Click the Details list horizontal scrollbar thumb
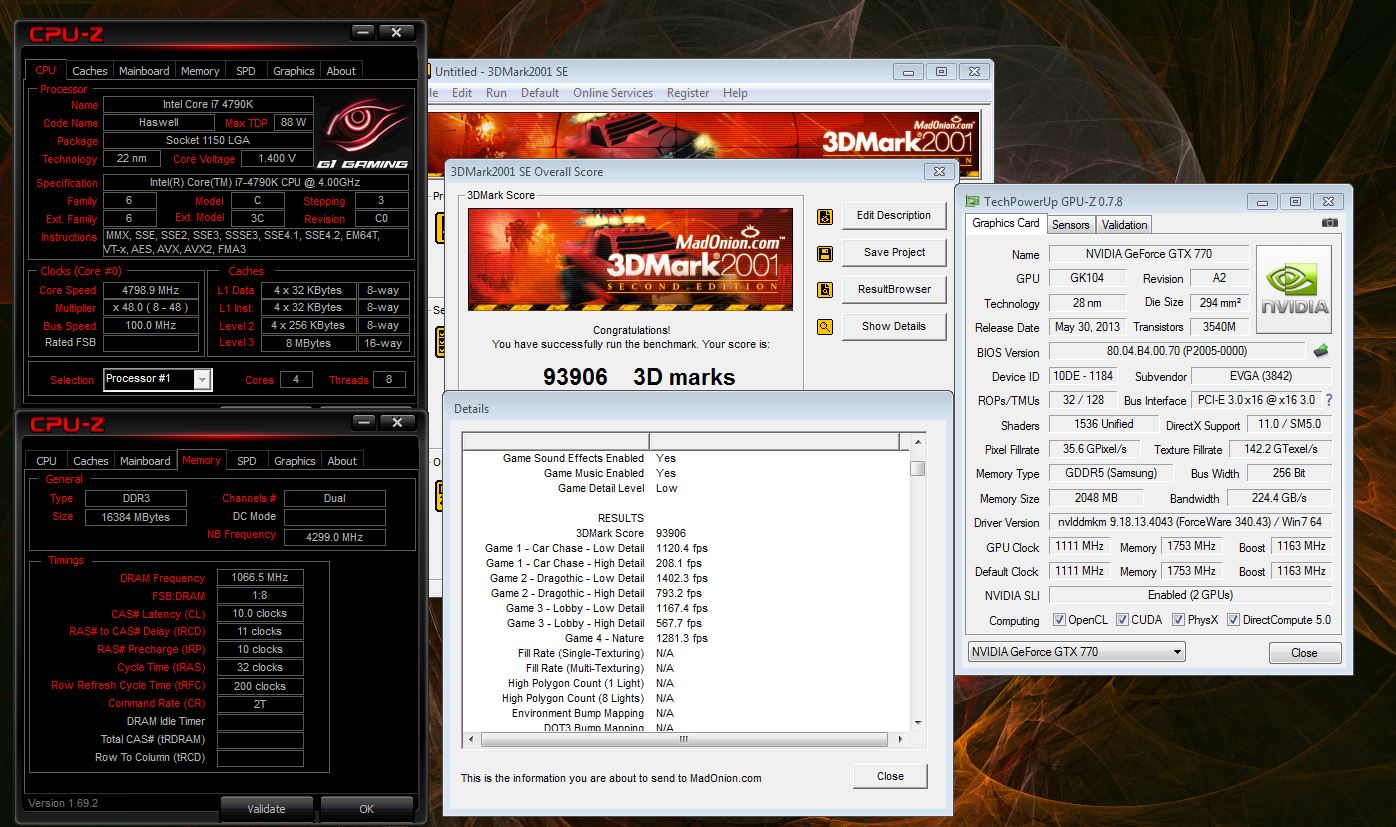 coord(685,741)
